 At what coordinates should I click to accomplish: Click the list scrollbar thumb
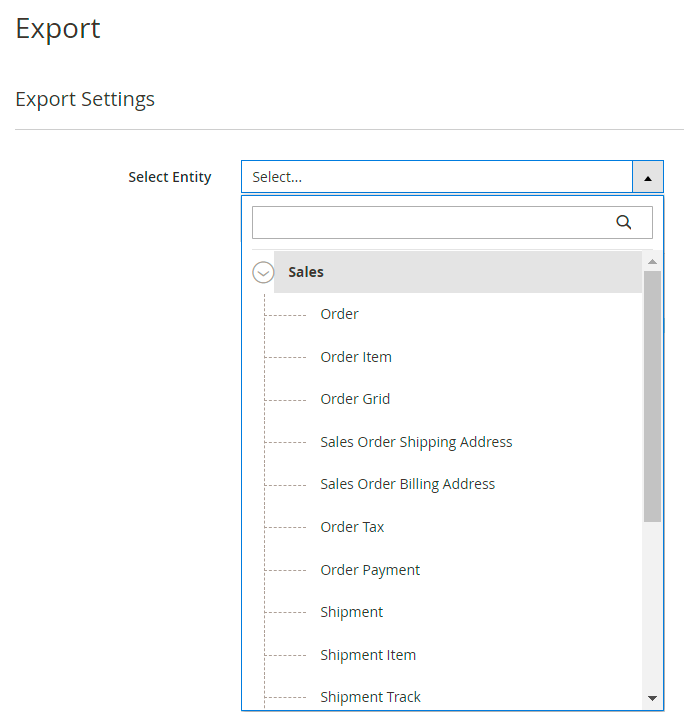[652, 395]
